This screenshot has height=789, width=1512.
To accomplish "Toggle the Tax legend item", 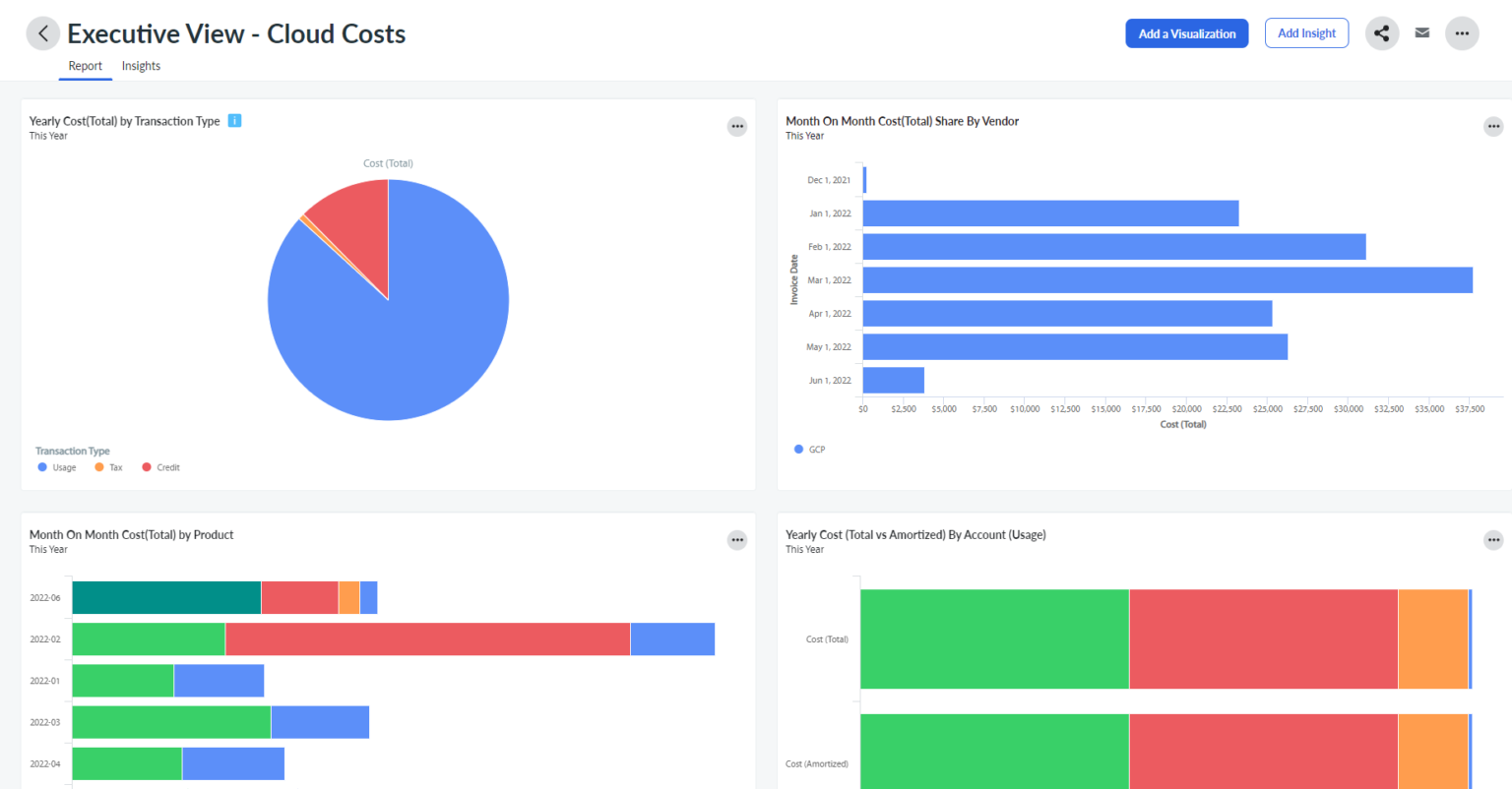I will (108, 467).
